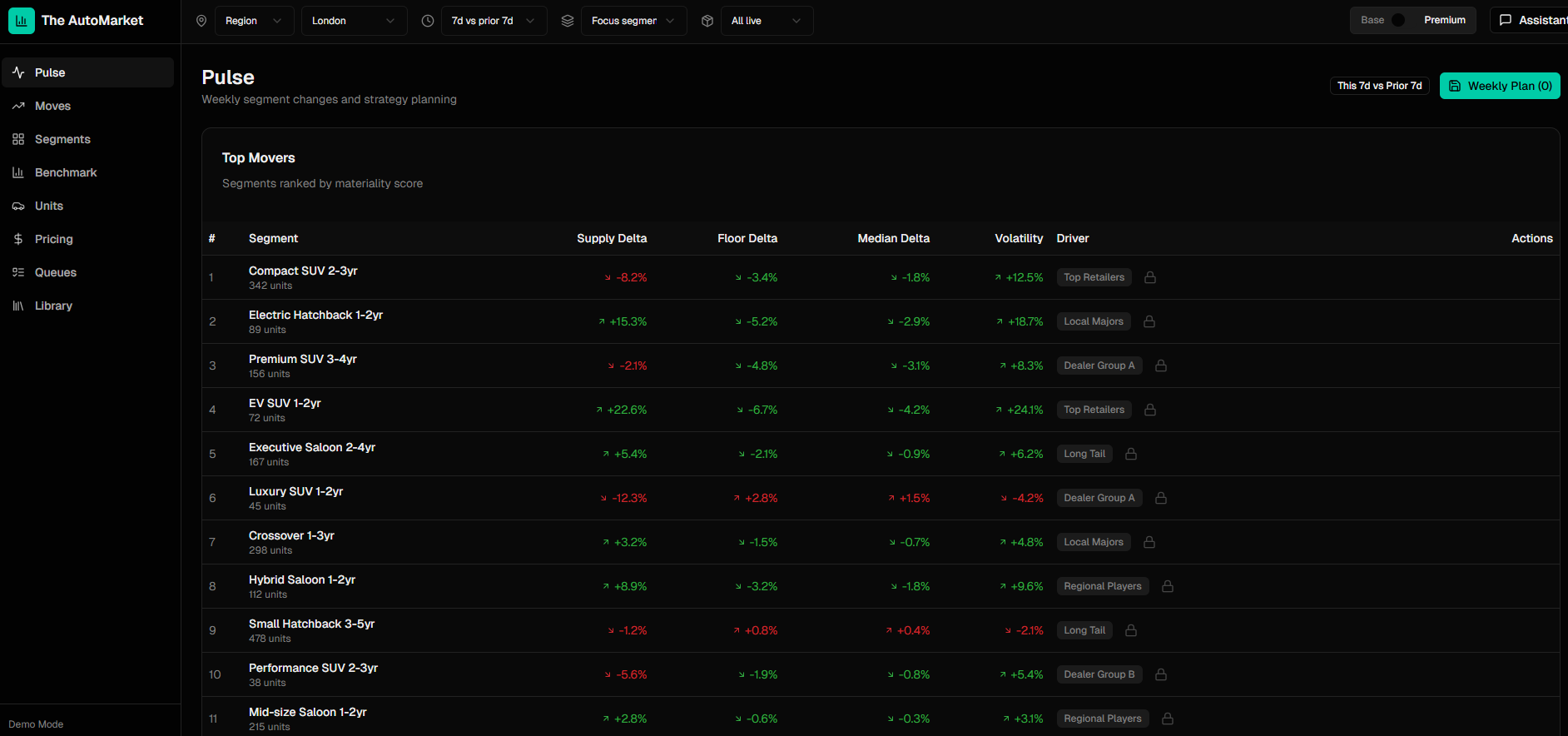1568x736 pixels.
Task: Open the 7d vs prior 7d dropdown
Action: click(x=494, y=21)
